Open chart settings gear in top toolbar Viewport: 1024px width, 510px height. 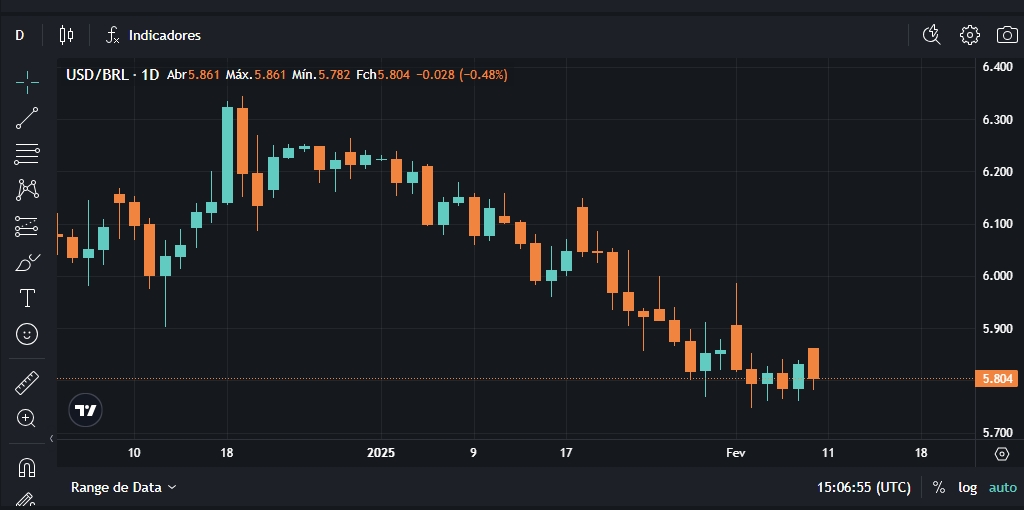969,35
